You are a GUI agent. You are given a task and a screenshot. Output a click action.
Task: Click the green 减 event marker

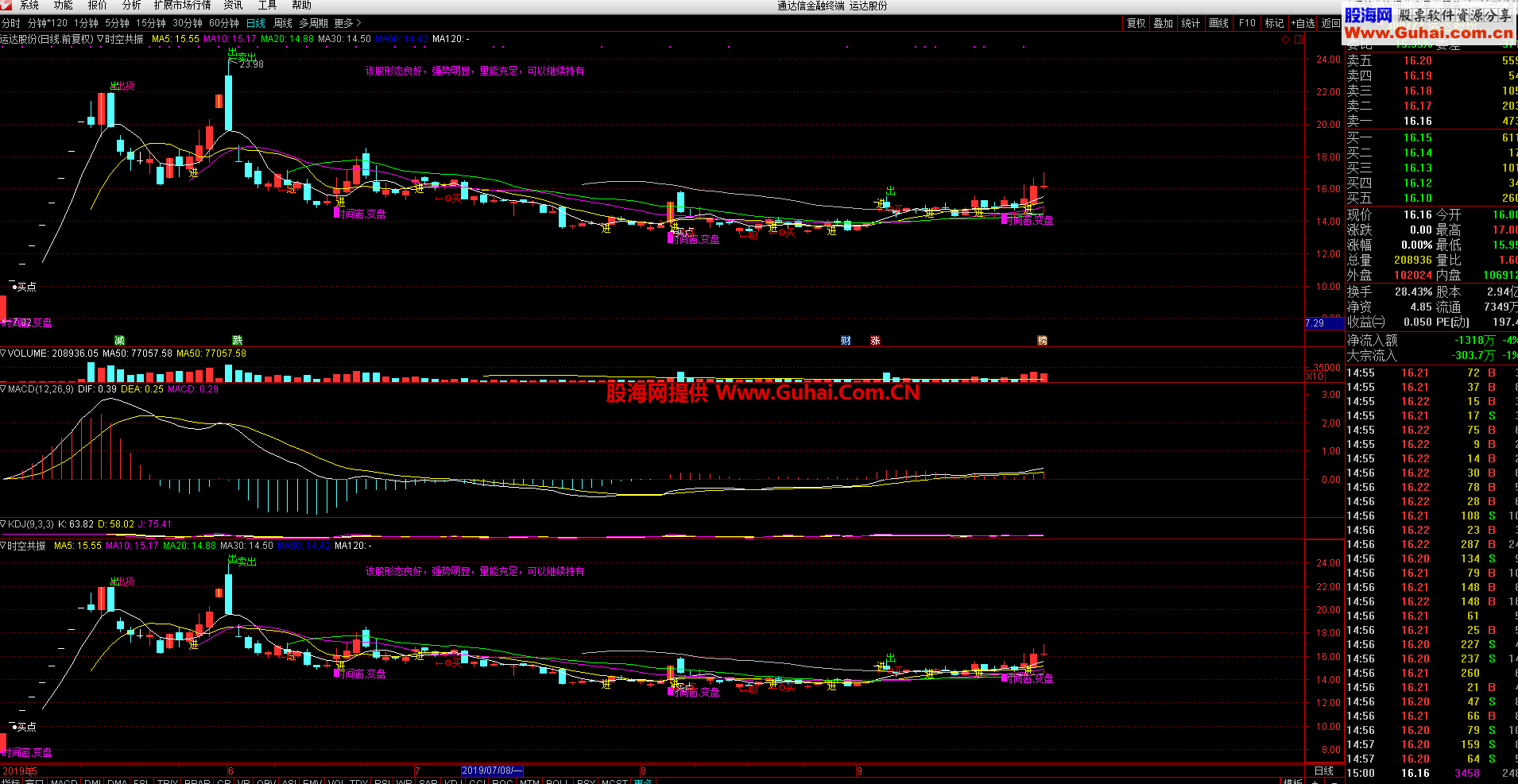(119, 340)
